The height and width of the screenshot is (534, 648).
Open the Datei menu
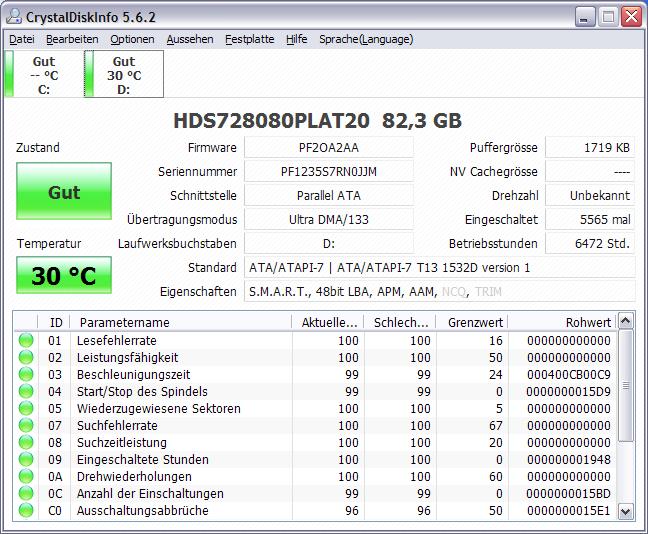pos(21,39)
